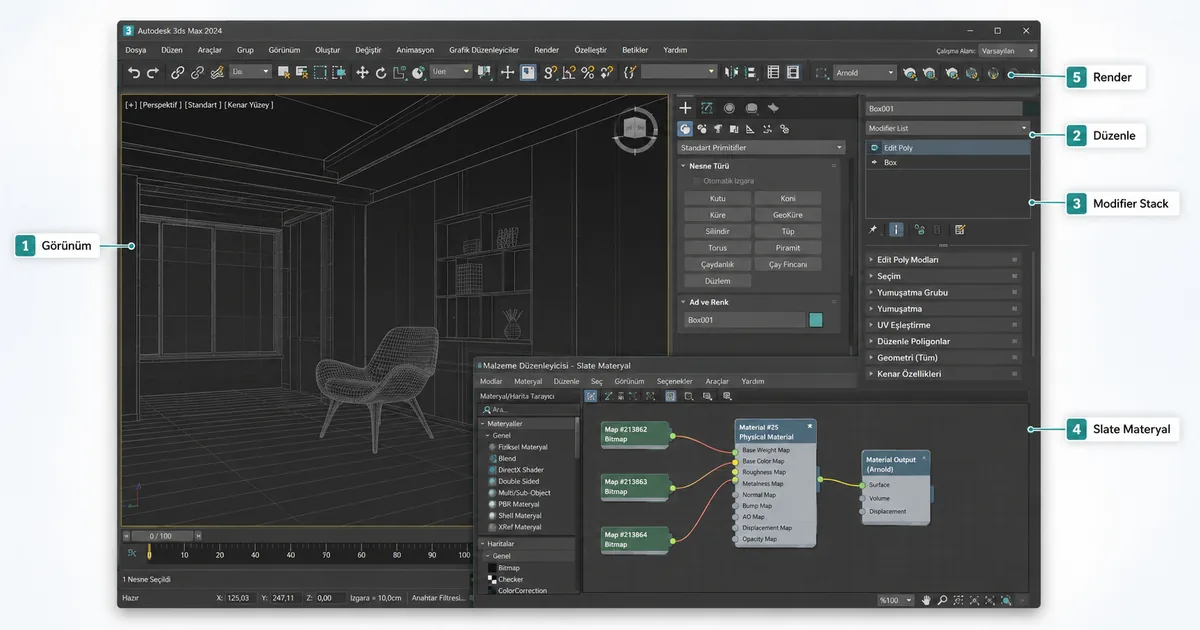Open the Render menu in main menu bar

coord(546,50)
